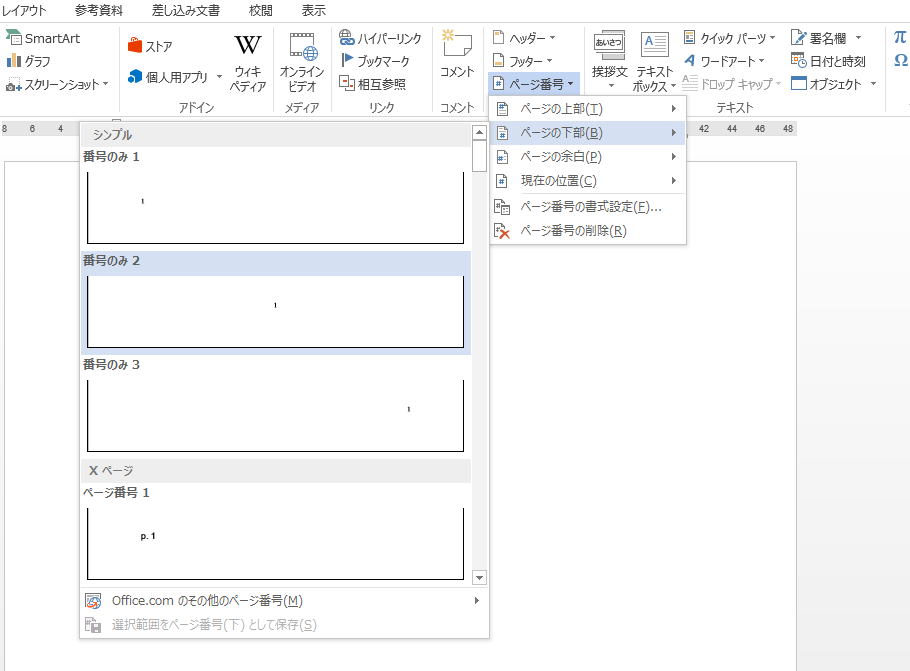The width and height of the screenshot is (910, 671).
Task: Click the gallery scroll down arrow
Action: click(x=479, y=578)
